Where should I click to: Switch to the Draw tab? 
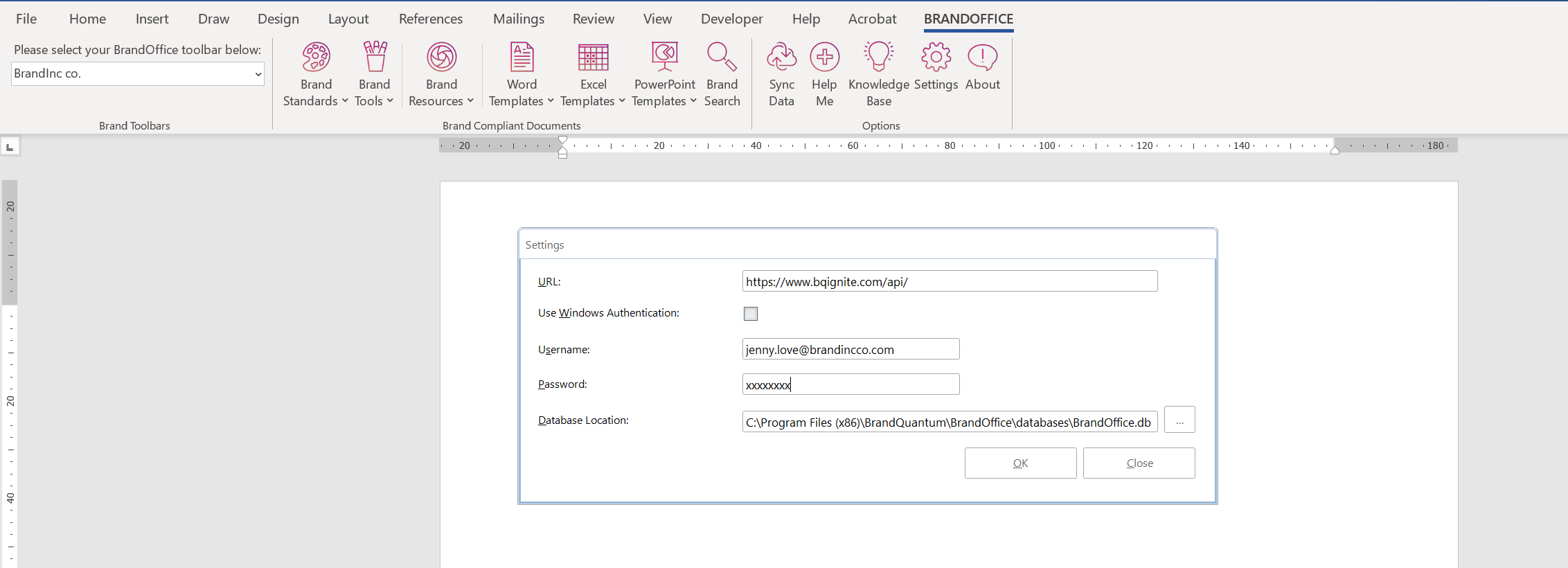[x=213, y=19]
